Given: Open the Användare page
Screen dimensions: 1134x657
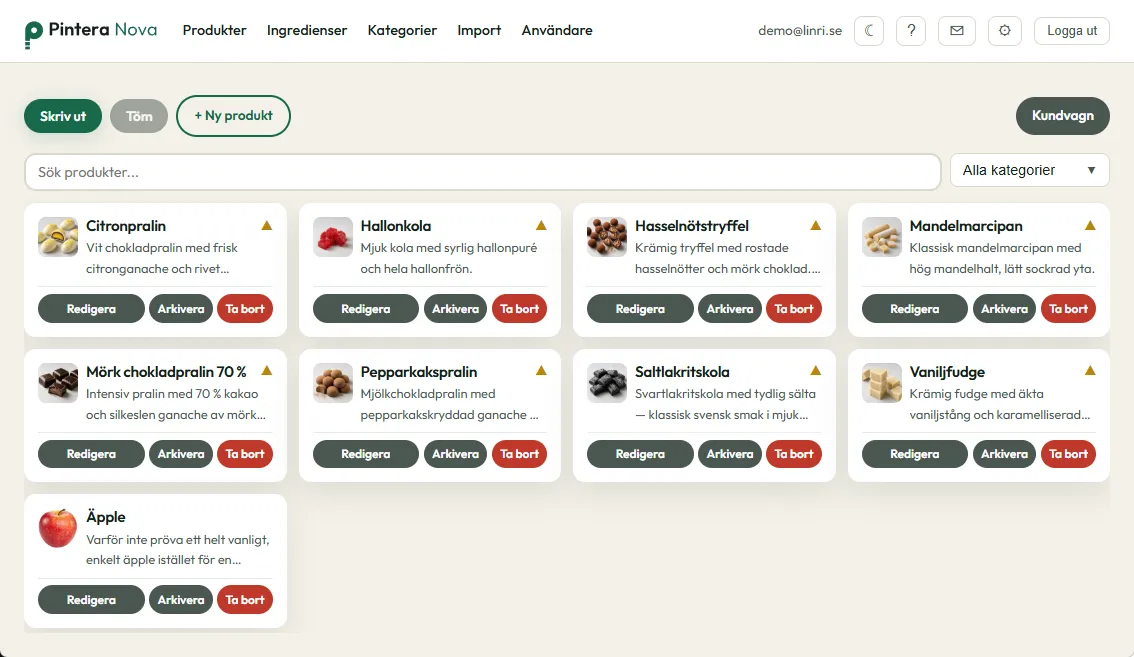Looking at the screenshot, I should pos(557,30).
